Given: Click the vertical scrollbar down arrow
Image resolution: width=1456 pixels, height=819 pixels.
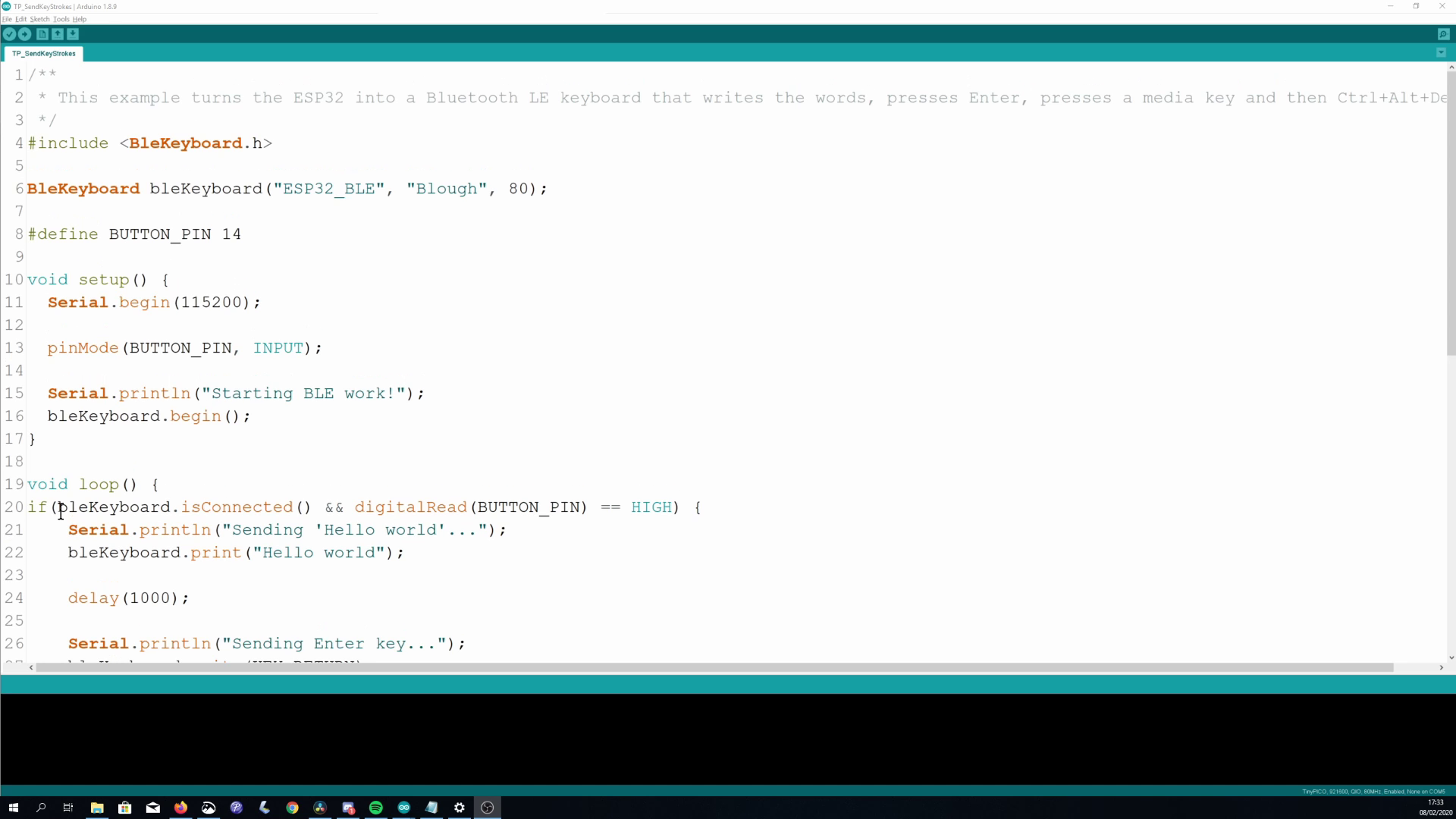Looking at the screenshot, I should tap(1451, 657).
